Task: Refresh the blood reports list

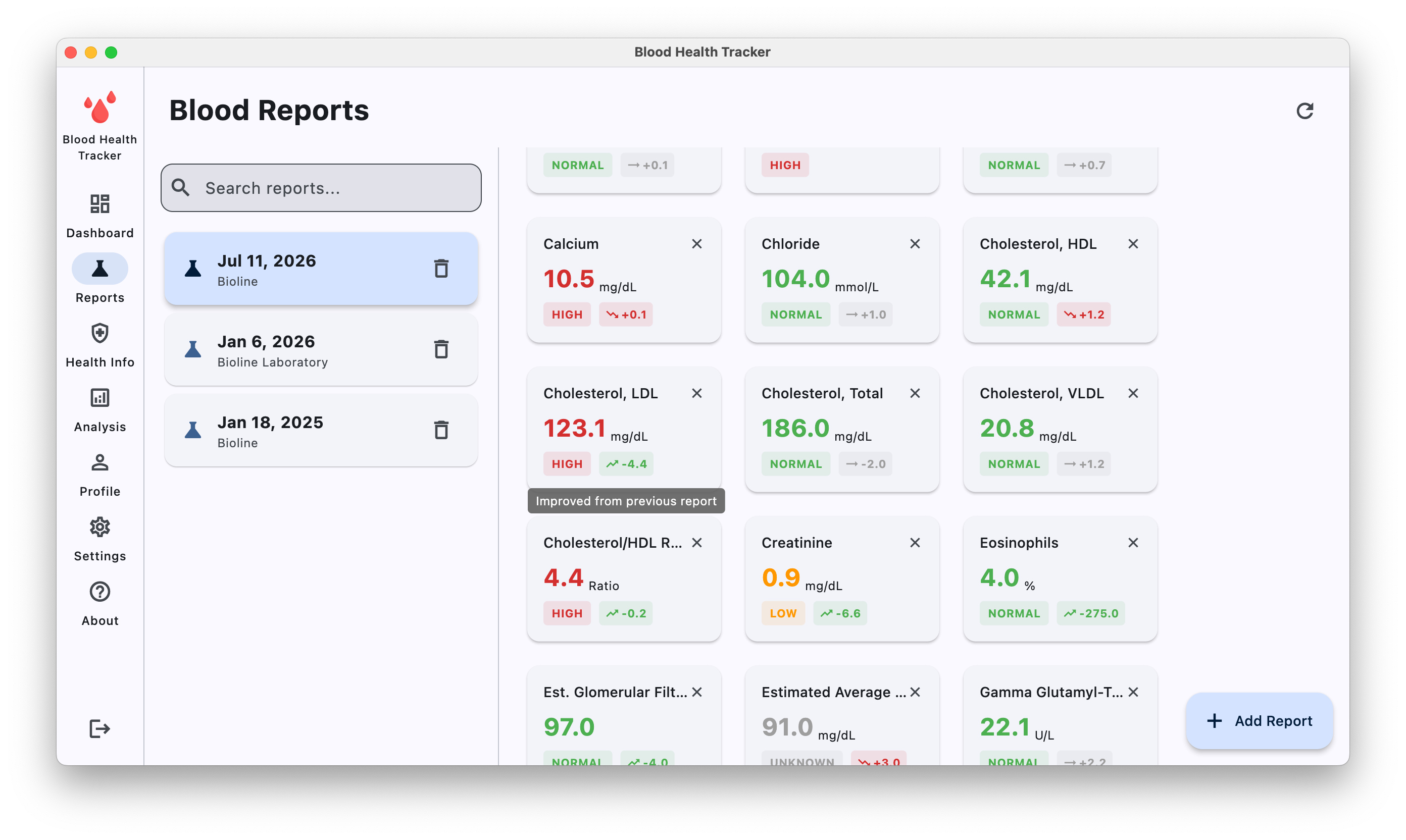Action: (1304, 111)
